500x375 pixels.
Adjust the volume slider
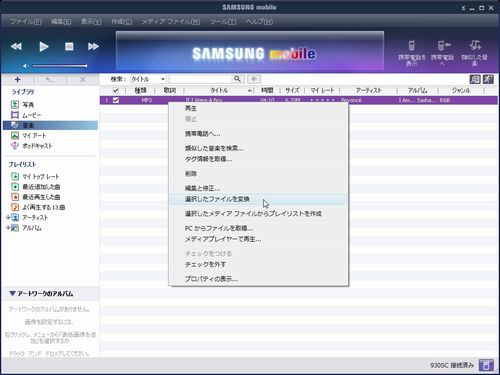point(60,66)
